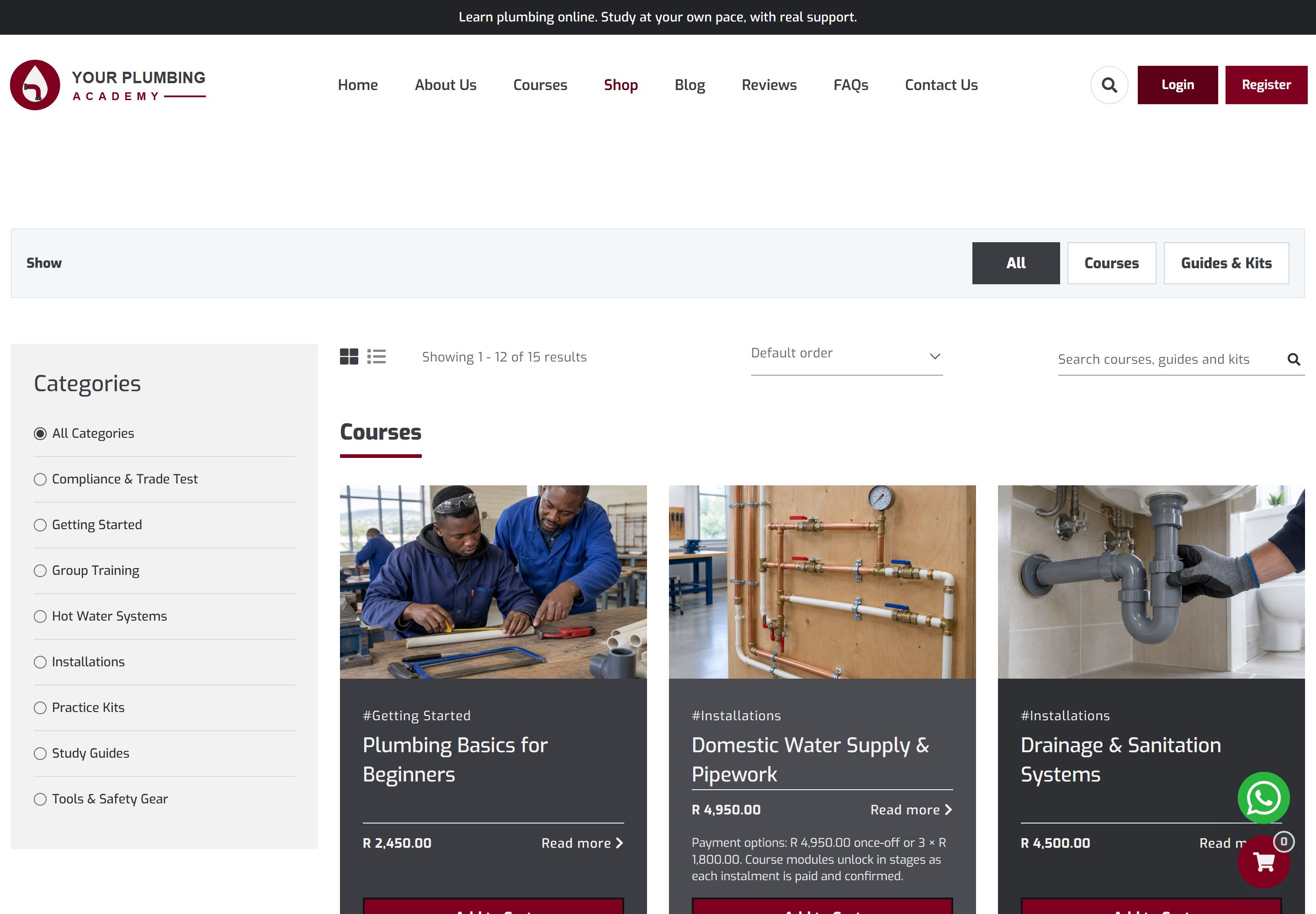1316x914 pixels.
Task: Open Plumbing Basics course thumbnail image
Action: click(x=493, y=582)
